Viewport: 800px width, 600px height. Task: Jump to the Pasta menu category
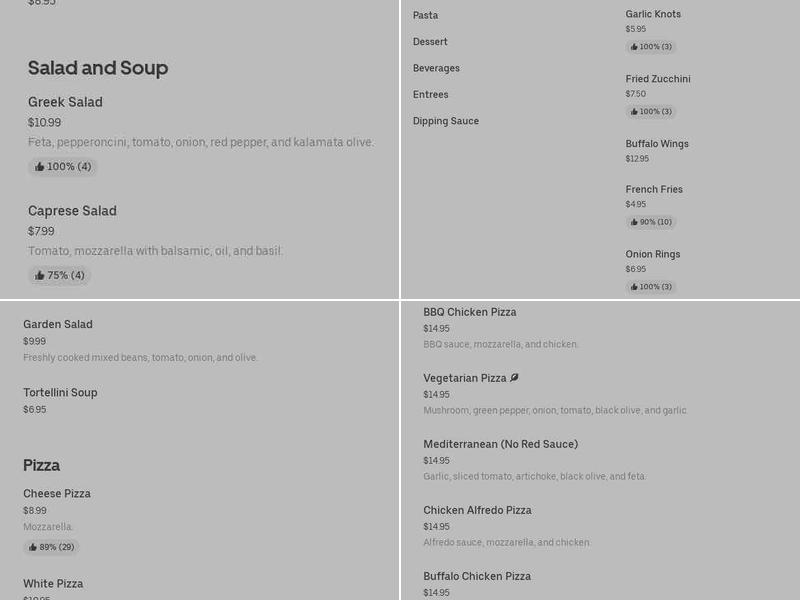pos(425,15)
